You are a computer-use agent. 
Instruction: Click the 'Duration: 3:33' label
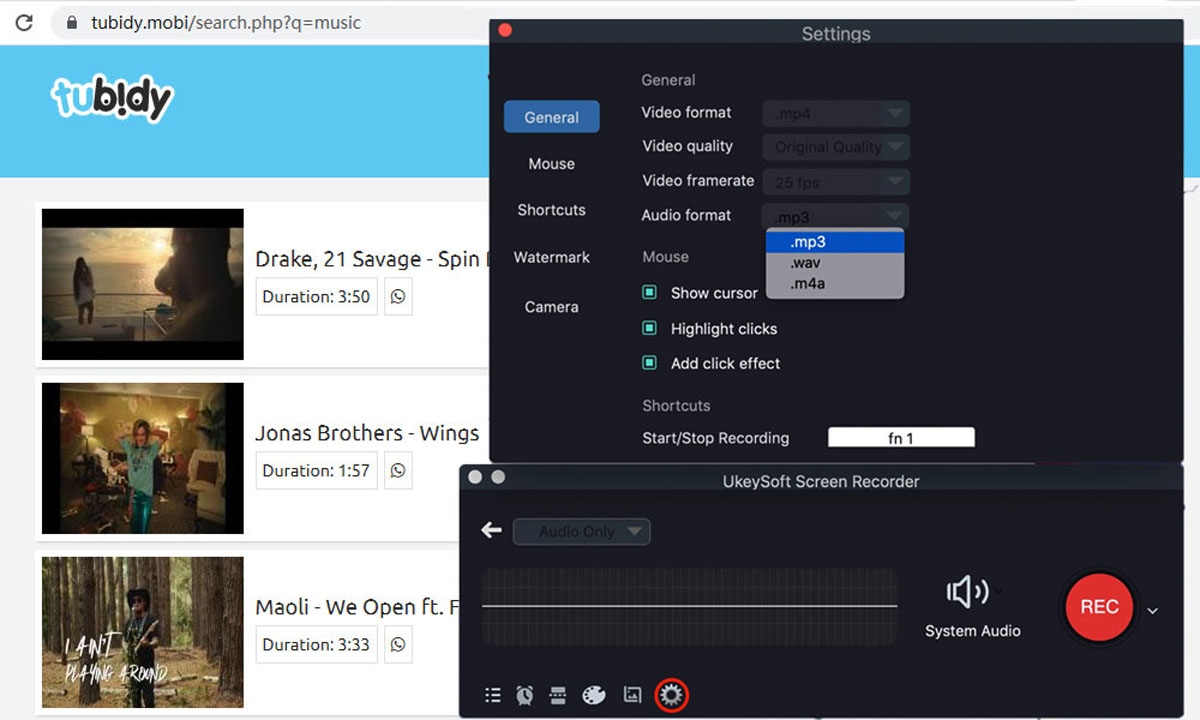tap(316, 645)
